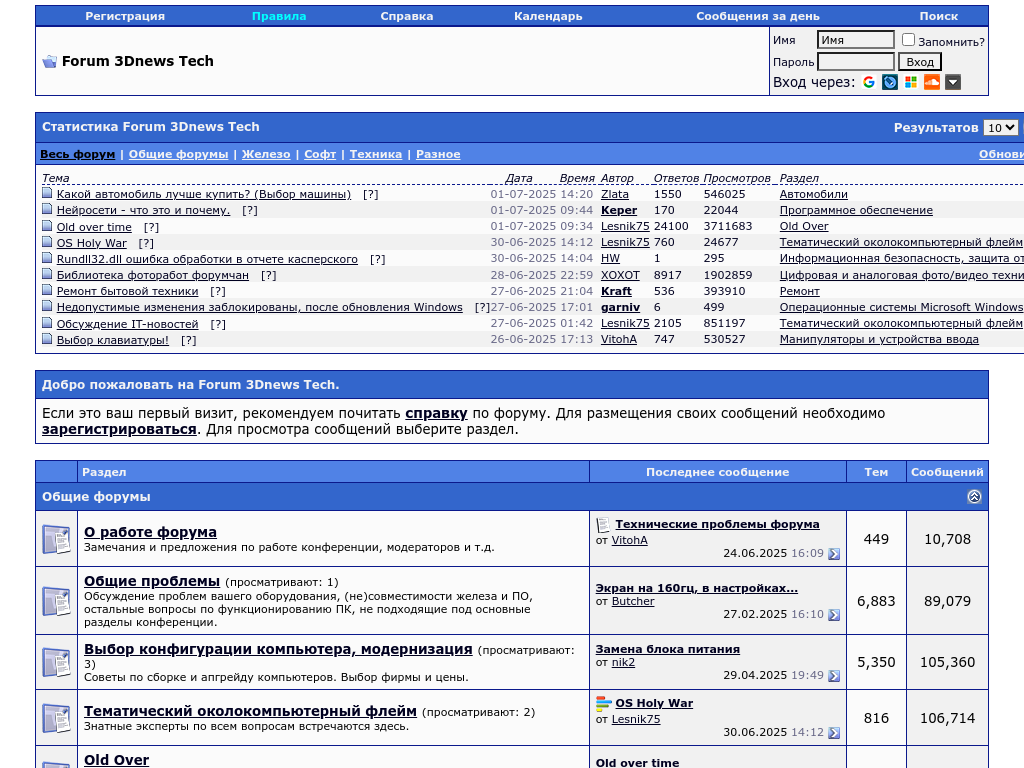The height and width of the screenshot is (768, 1024).
Task: Click the Тем count 6,883
Action: (876, 601)
